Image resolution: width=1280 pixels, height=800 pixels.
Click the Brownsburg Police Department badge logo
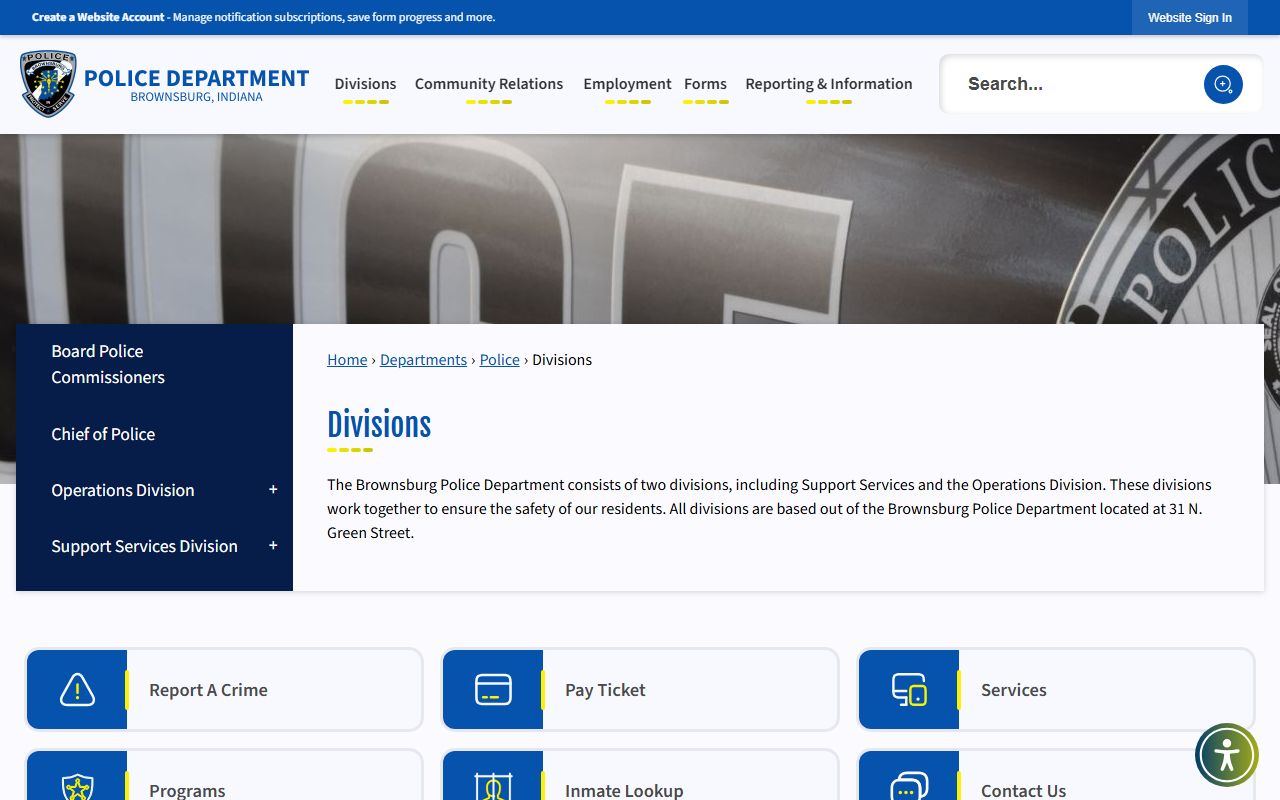[48, 84]
